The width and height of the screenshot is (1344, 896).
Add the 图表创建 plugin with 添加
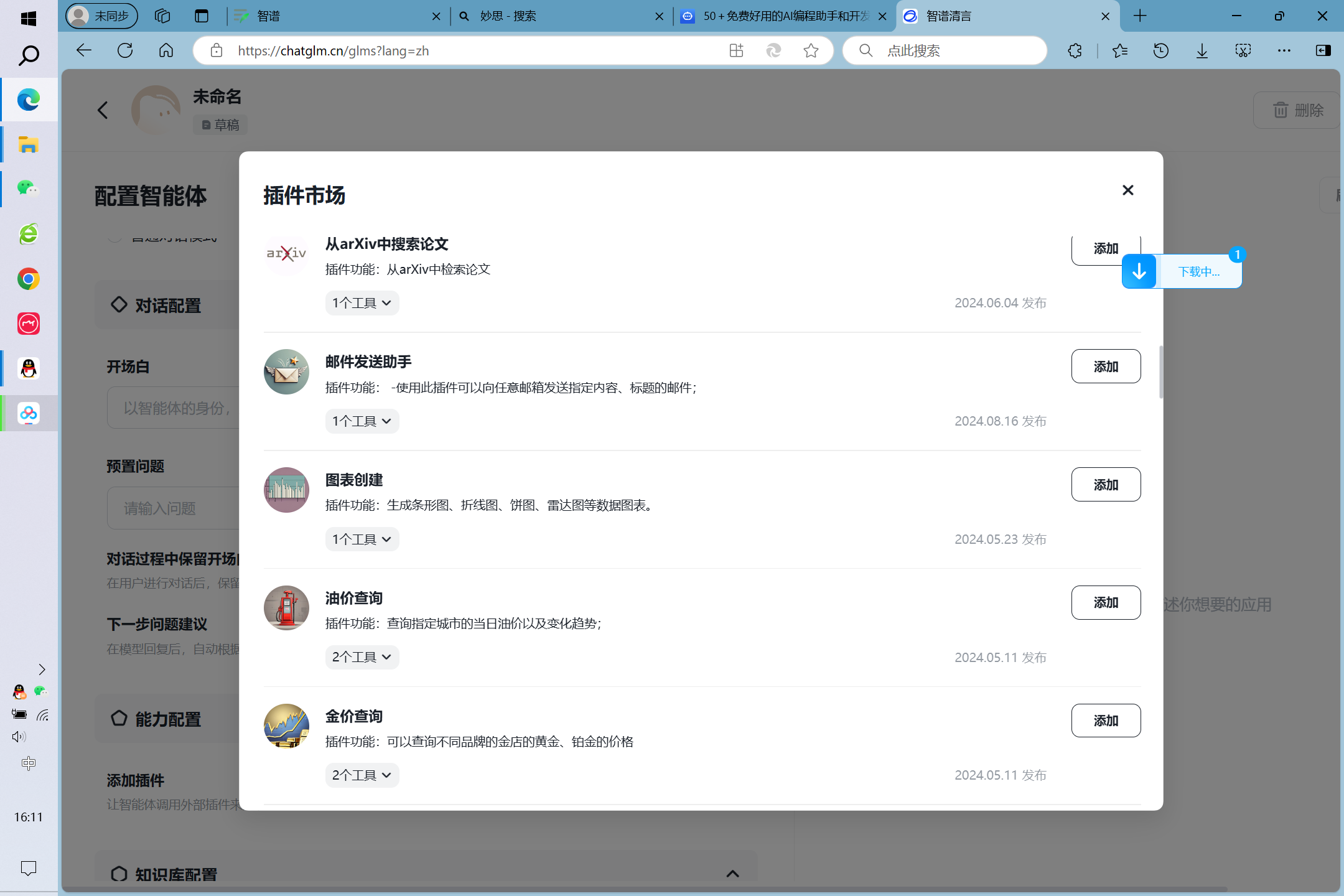[1106, 485]
